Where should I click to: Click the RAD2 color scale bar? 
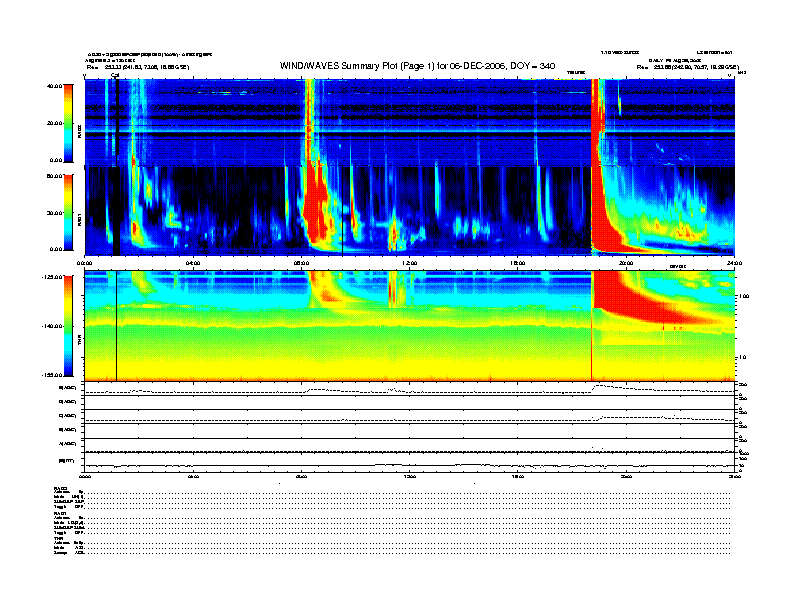pos(68,123)
